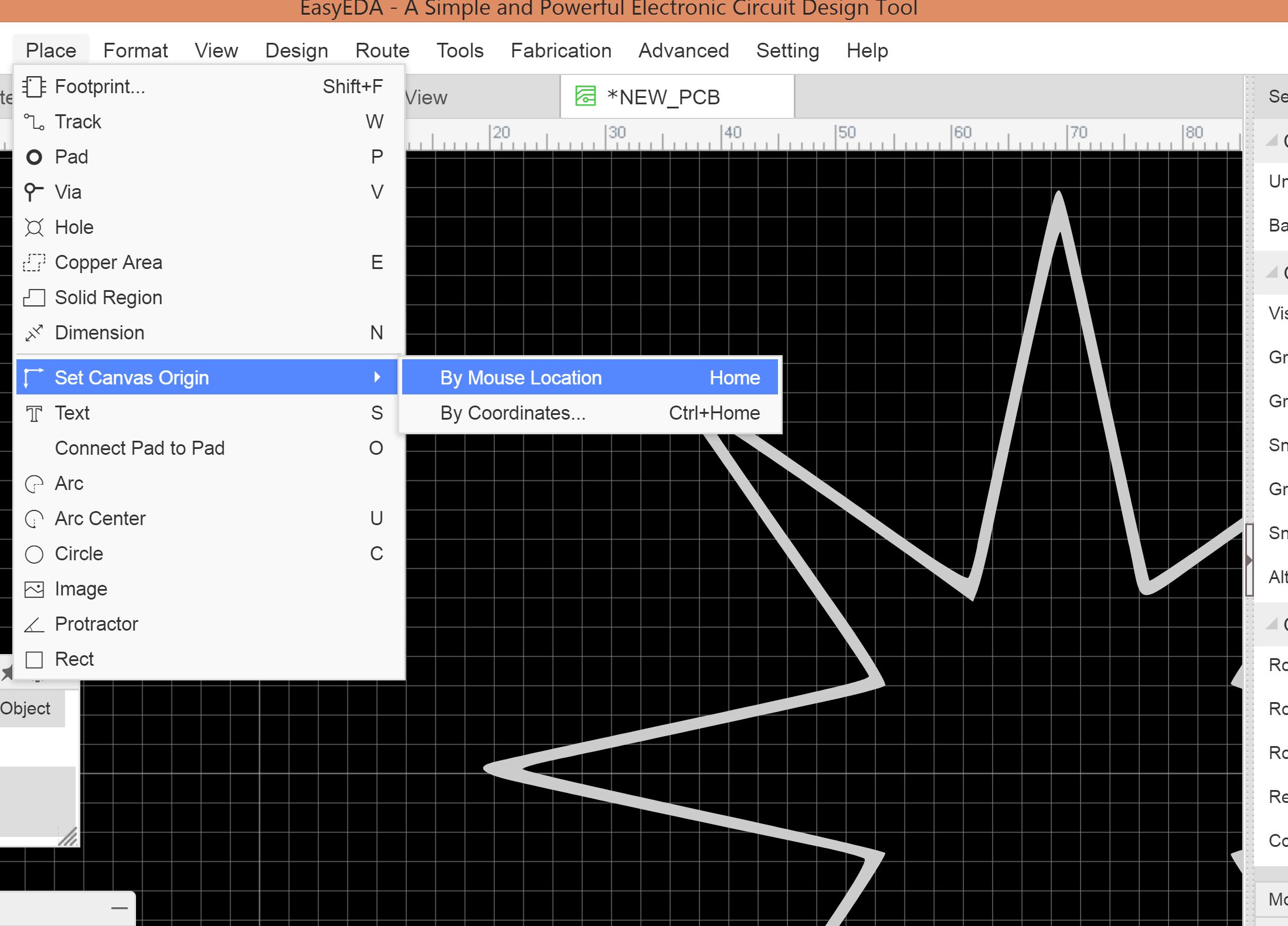Open the Setting menu

[x=787, y=50]
